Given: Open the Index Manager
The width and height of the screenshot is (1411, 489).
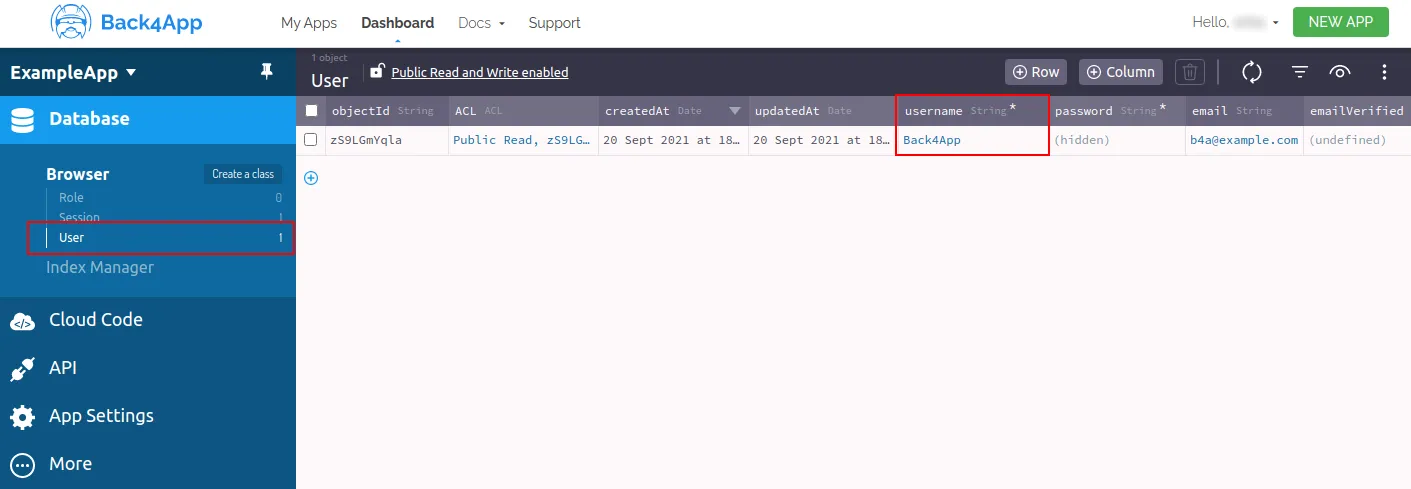Looking at the screenshot, I should pos(100,267).
